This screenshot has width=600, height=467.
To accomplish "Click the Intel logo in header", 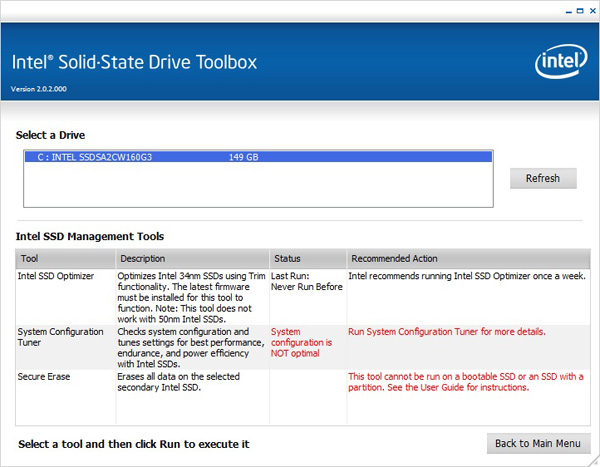I will (561, 61).
